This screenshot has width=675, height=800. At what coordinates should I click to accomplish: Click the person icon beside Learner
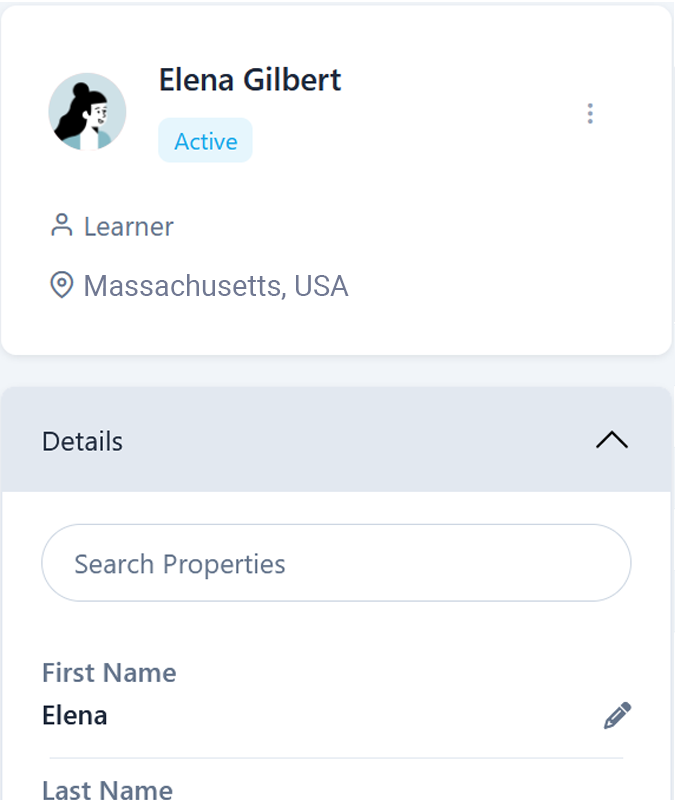tap(62, 226)
